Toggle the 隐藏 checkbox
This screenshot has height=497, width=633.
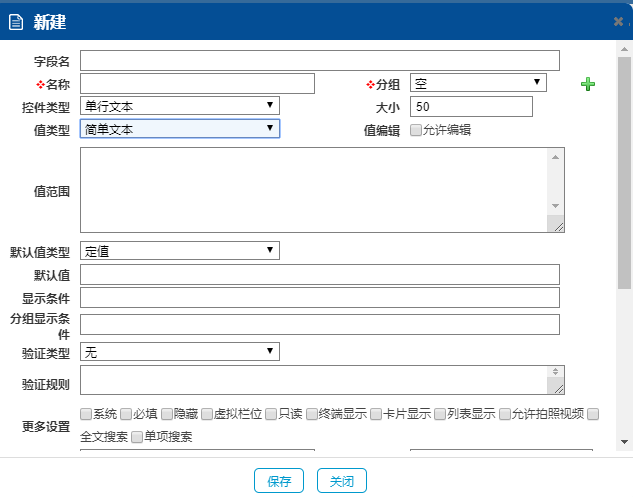167,414
